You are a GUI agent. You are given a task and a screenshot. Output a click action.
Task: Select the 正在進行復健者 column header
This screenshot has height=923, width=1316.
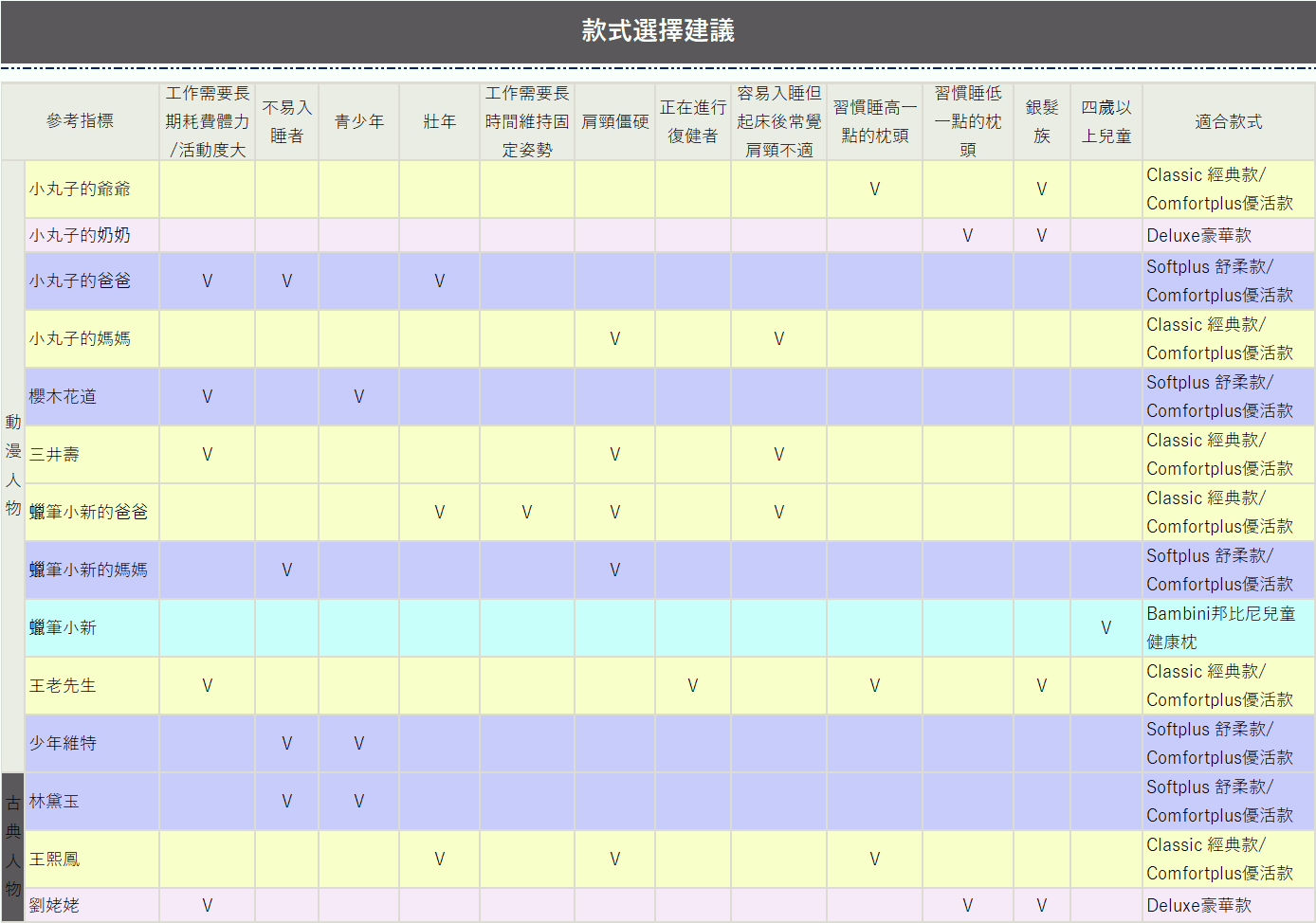[x=693, y=121]
